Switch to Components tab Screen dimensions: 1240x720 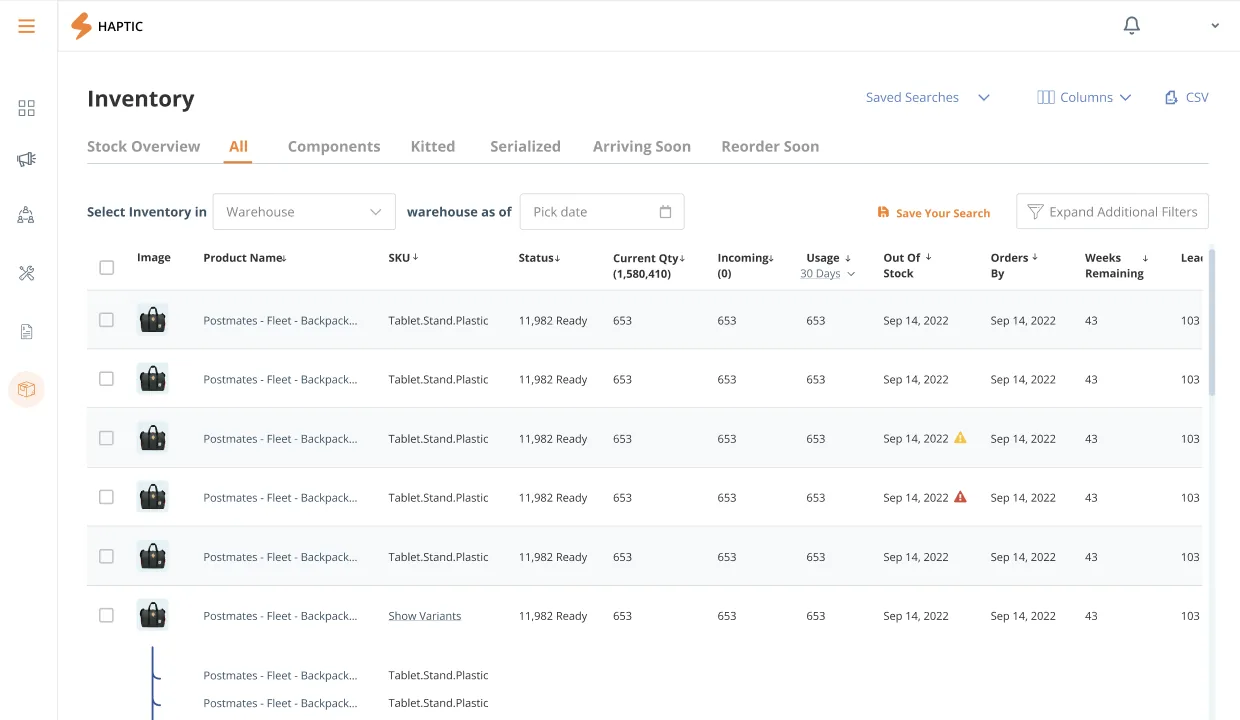coord(334,146)
